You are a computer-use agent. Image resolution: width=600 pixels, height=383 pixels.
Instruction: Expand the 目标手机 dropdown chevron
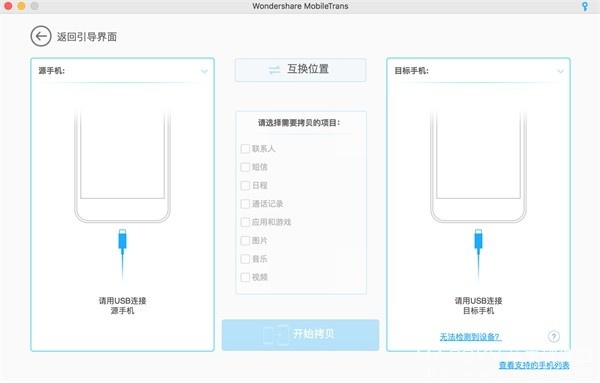[560, 71]
